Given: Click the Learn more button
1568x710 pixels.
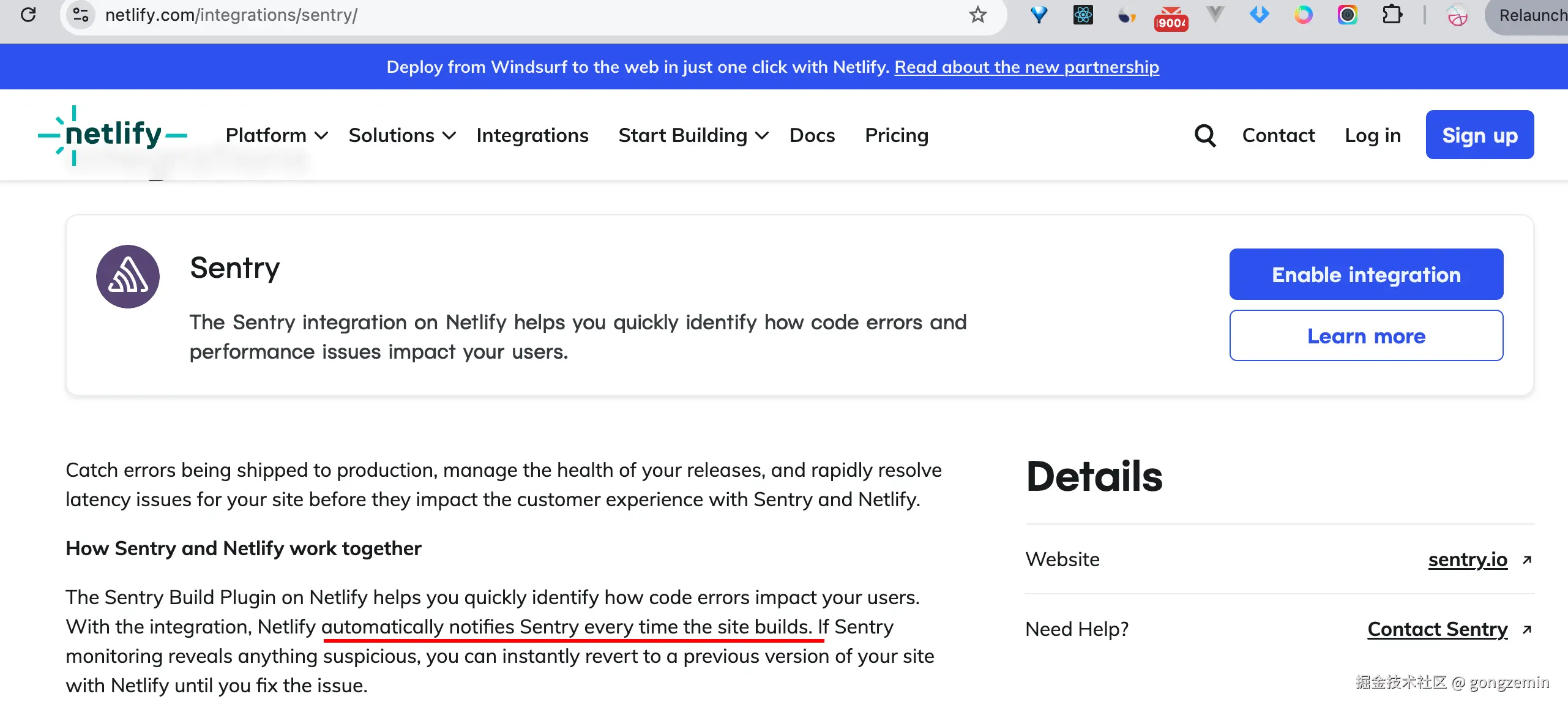Looking at the screenshot, I should point(1366,336).
